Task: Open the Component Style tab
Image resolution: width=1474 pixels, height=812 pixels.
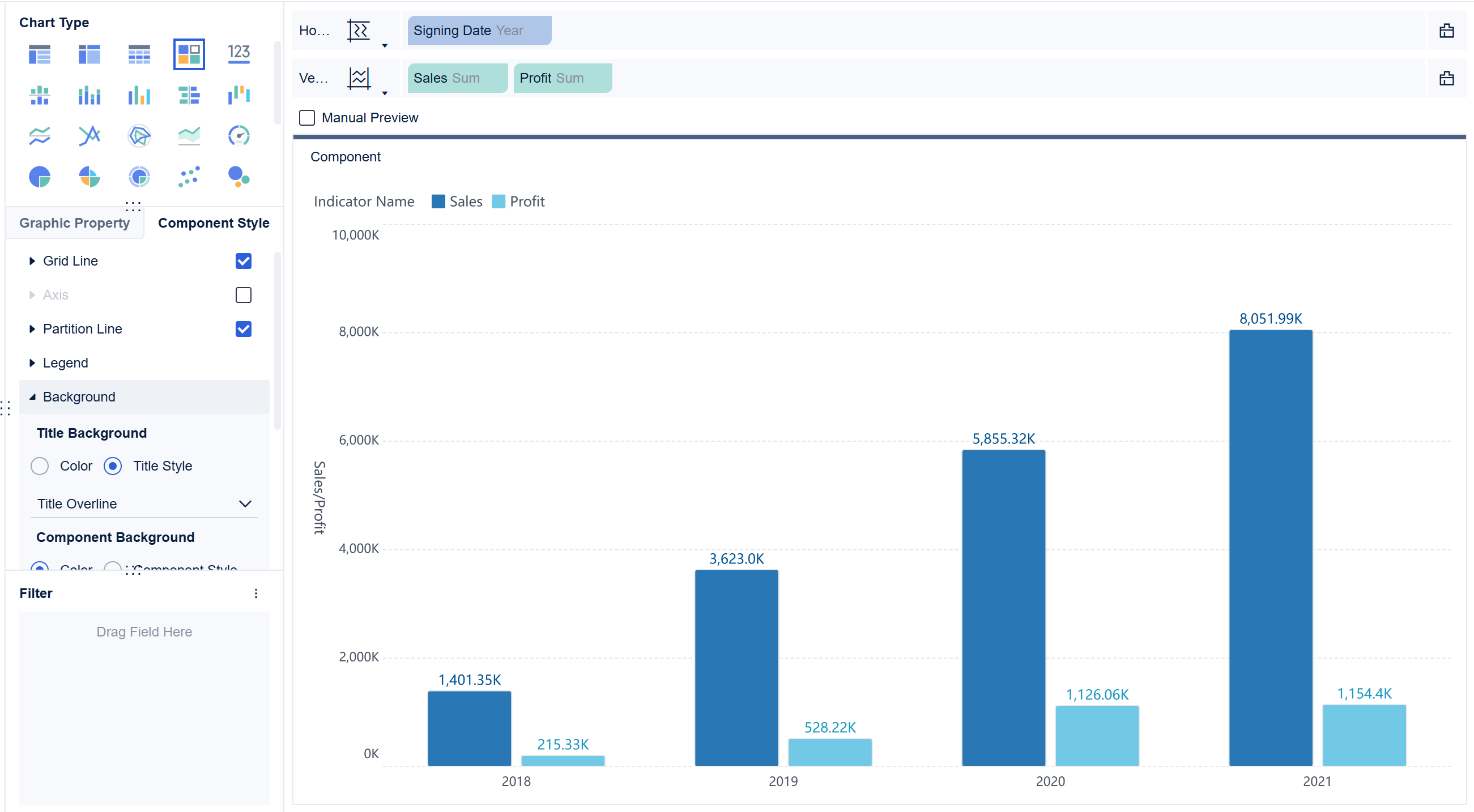Action: coord(214,223)
